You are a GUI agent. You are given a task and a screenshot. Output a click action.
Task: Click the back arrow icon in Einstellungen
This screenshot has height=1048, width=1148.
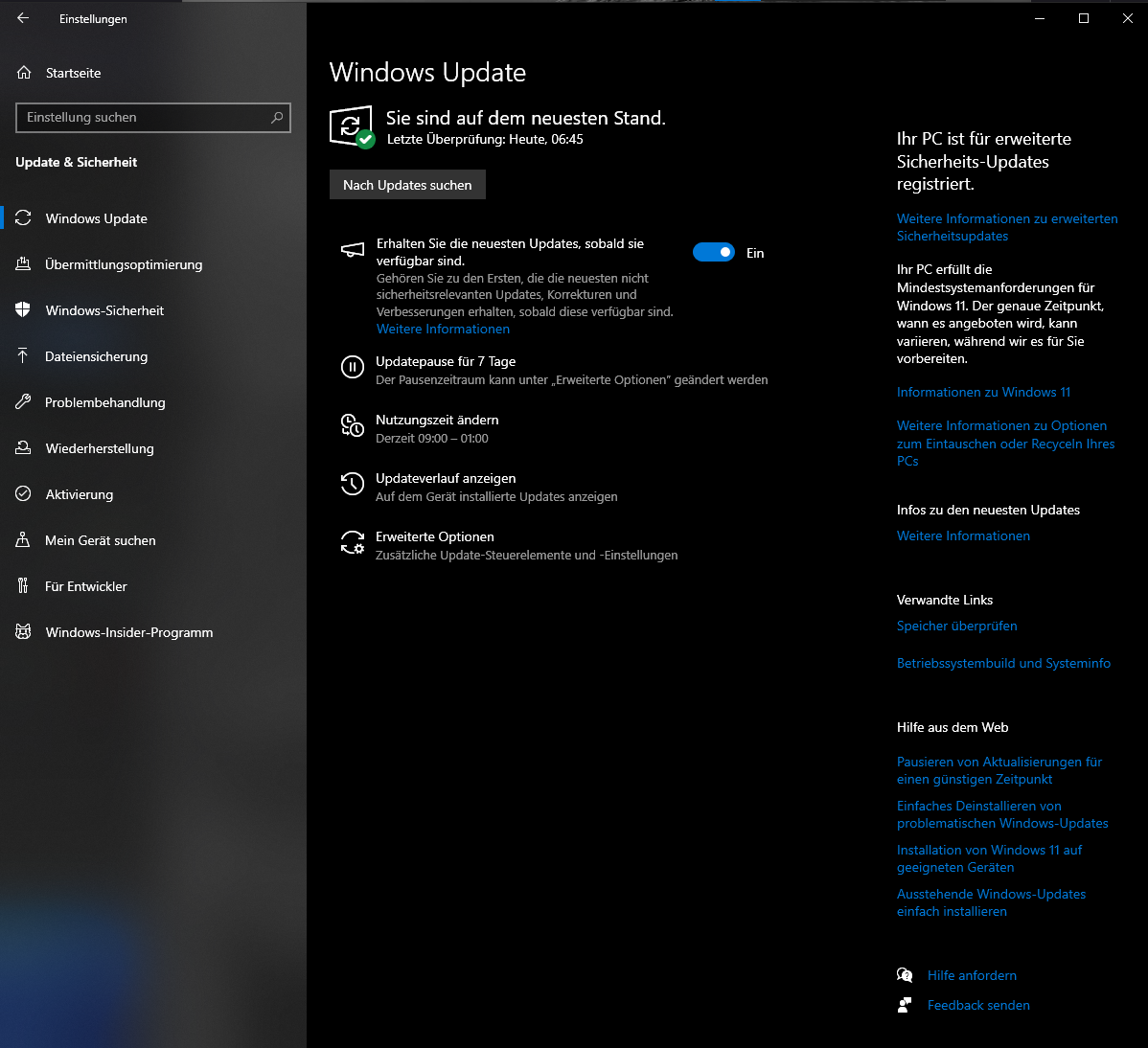coord(23,18)
